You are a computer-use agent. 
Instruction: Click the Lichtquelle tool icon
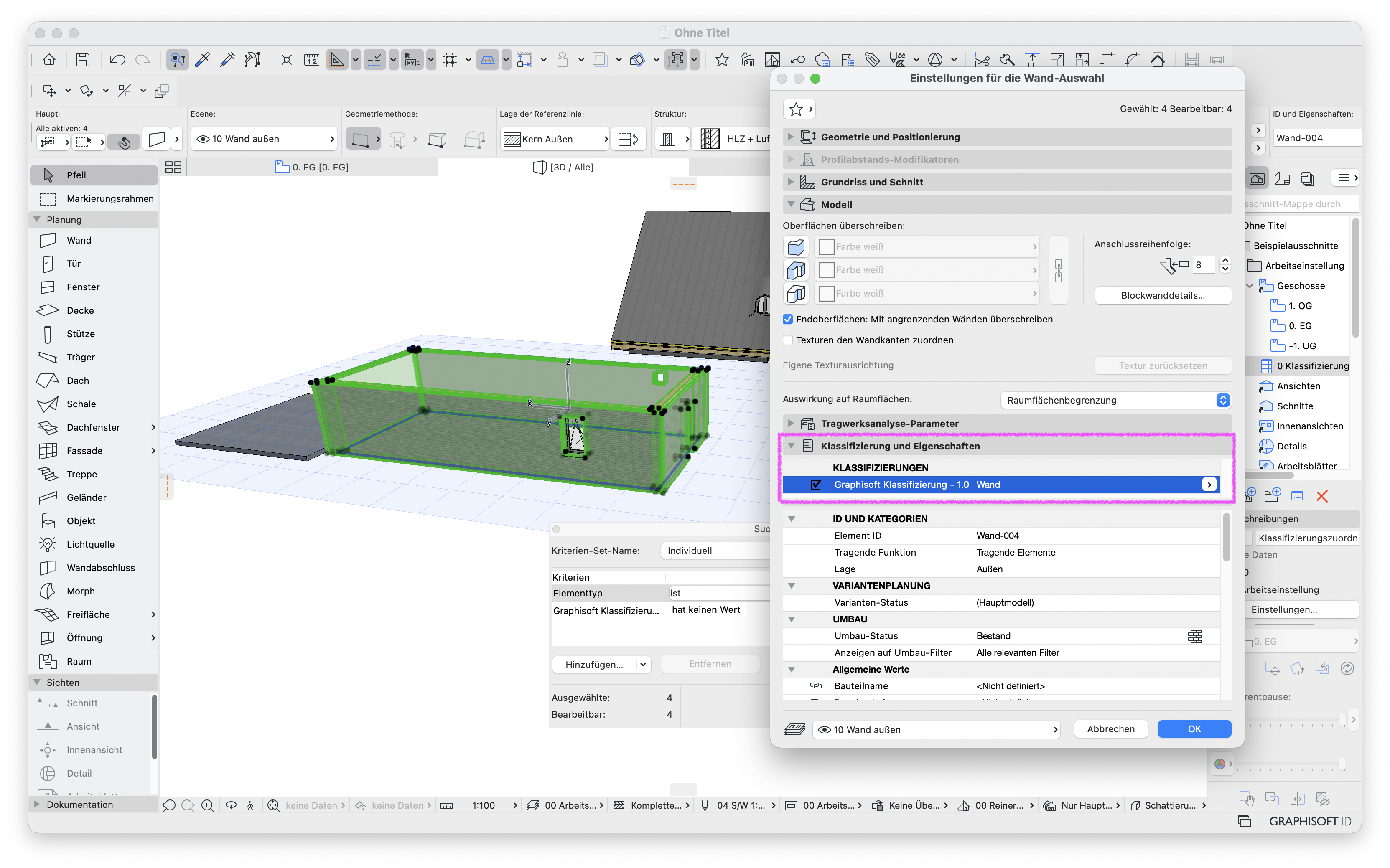click(x=47, y=544)
